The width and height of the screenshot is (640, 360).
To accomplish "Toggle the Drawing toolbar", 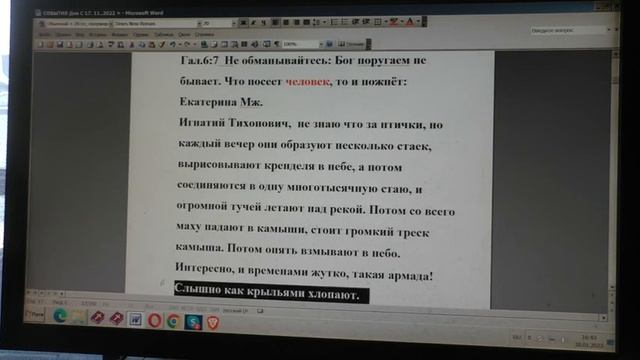I will (x=255, y=44).
